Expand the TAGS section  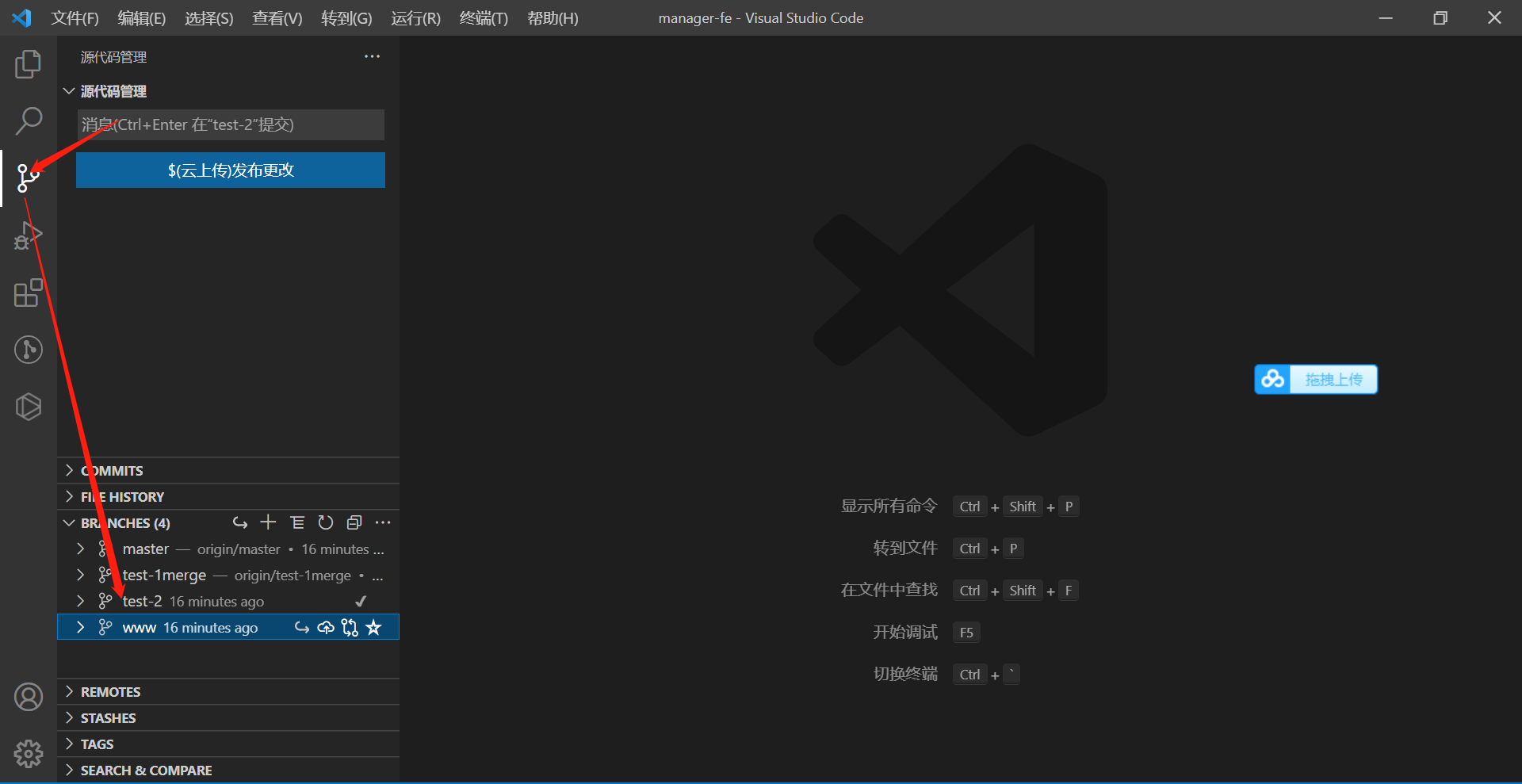coord(69,744)
